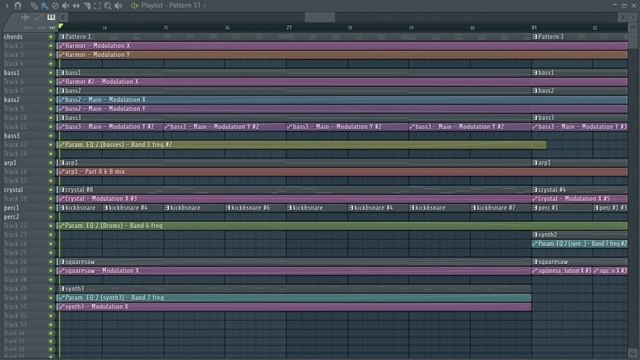The image size is (640, 360).
Task: Mute the first bass1 track
Action: [x=51, y=73]
